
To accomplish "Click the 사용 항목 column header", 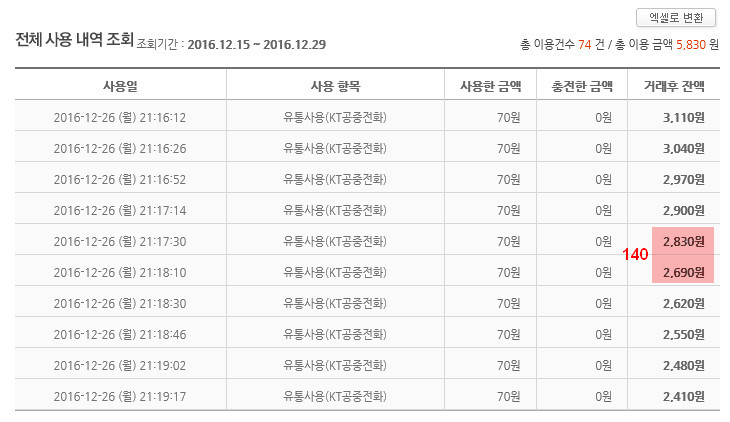I will pyautogui.click(x=336, y=85).
